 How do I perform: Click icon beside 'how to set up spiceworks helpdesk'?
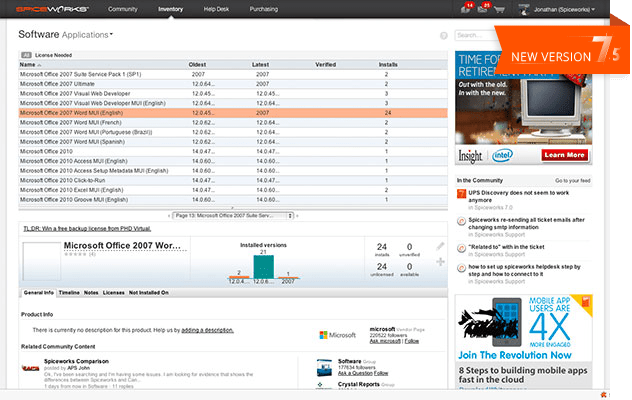click(462, 268)
